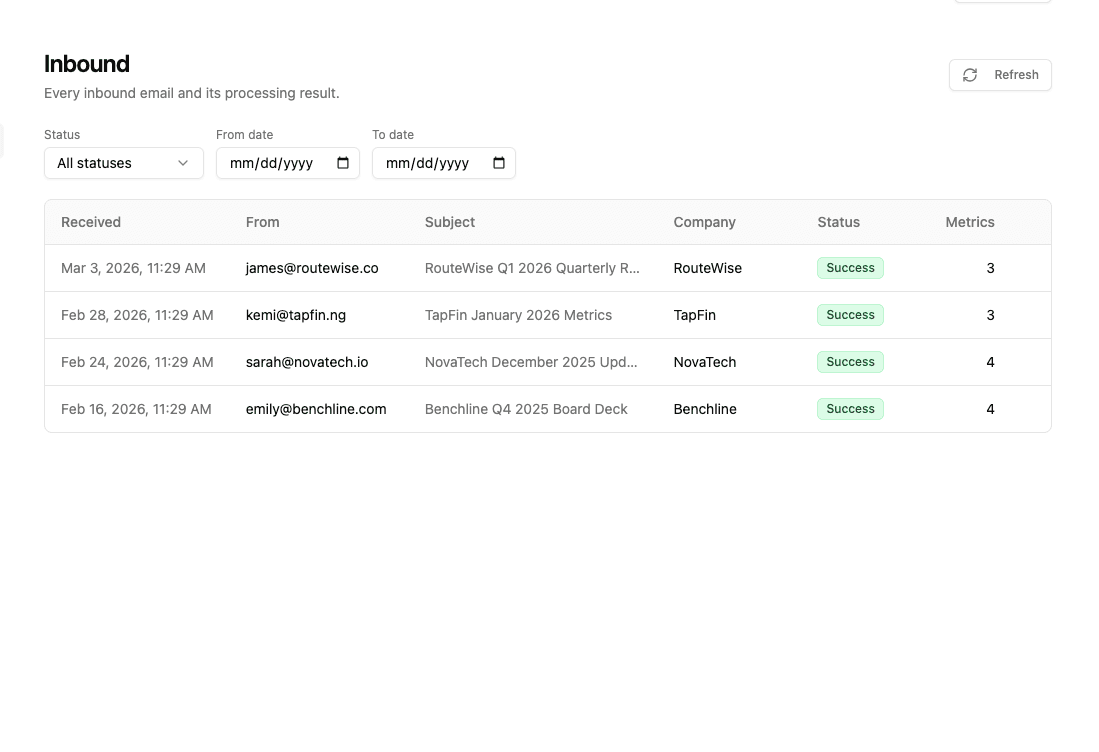Open the To date calendar picker icon
1099x752 pixels.
tap(499, 163)
